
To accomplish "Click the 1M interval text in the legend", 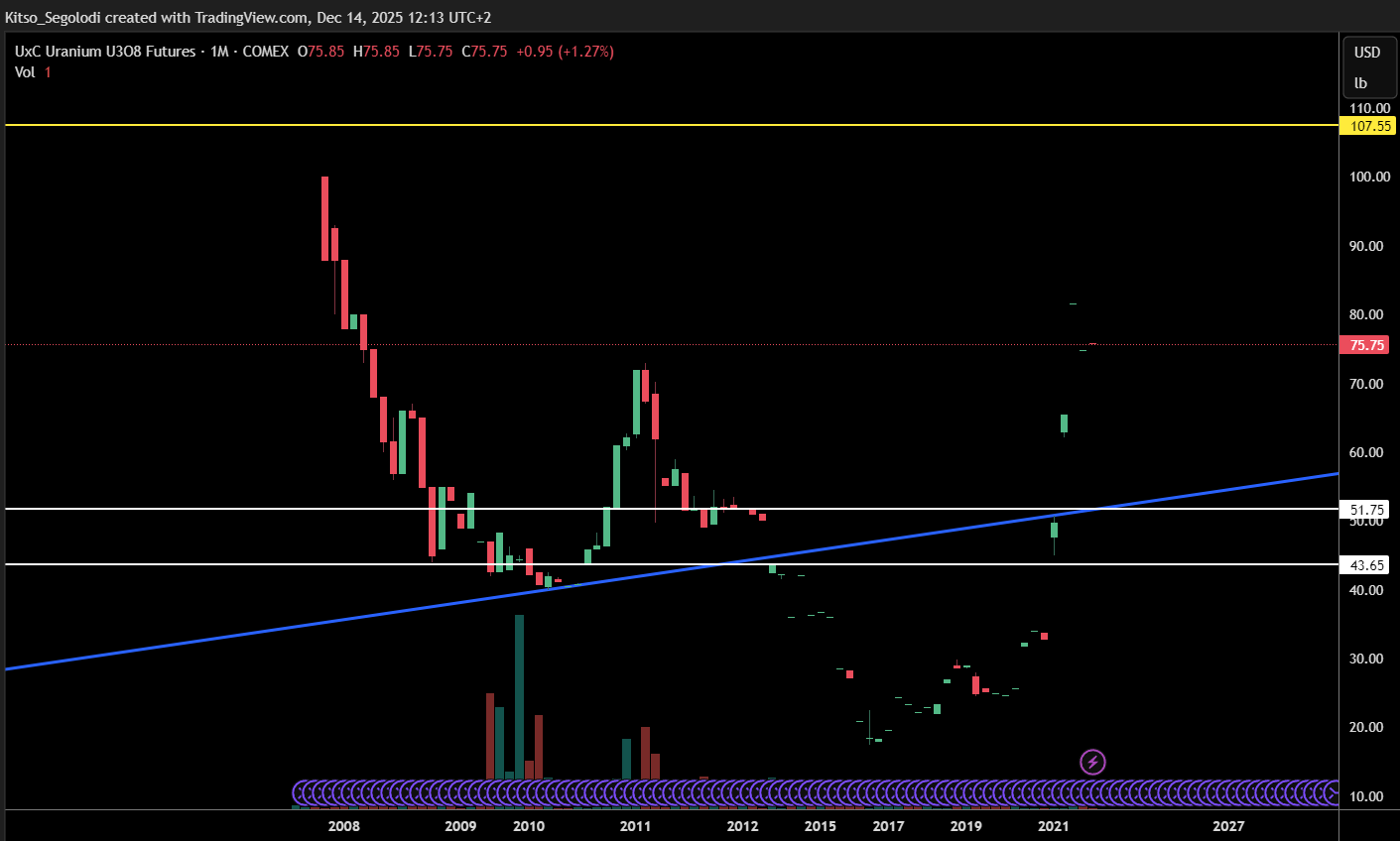I will [x=219, y=52].
